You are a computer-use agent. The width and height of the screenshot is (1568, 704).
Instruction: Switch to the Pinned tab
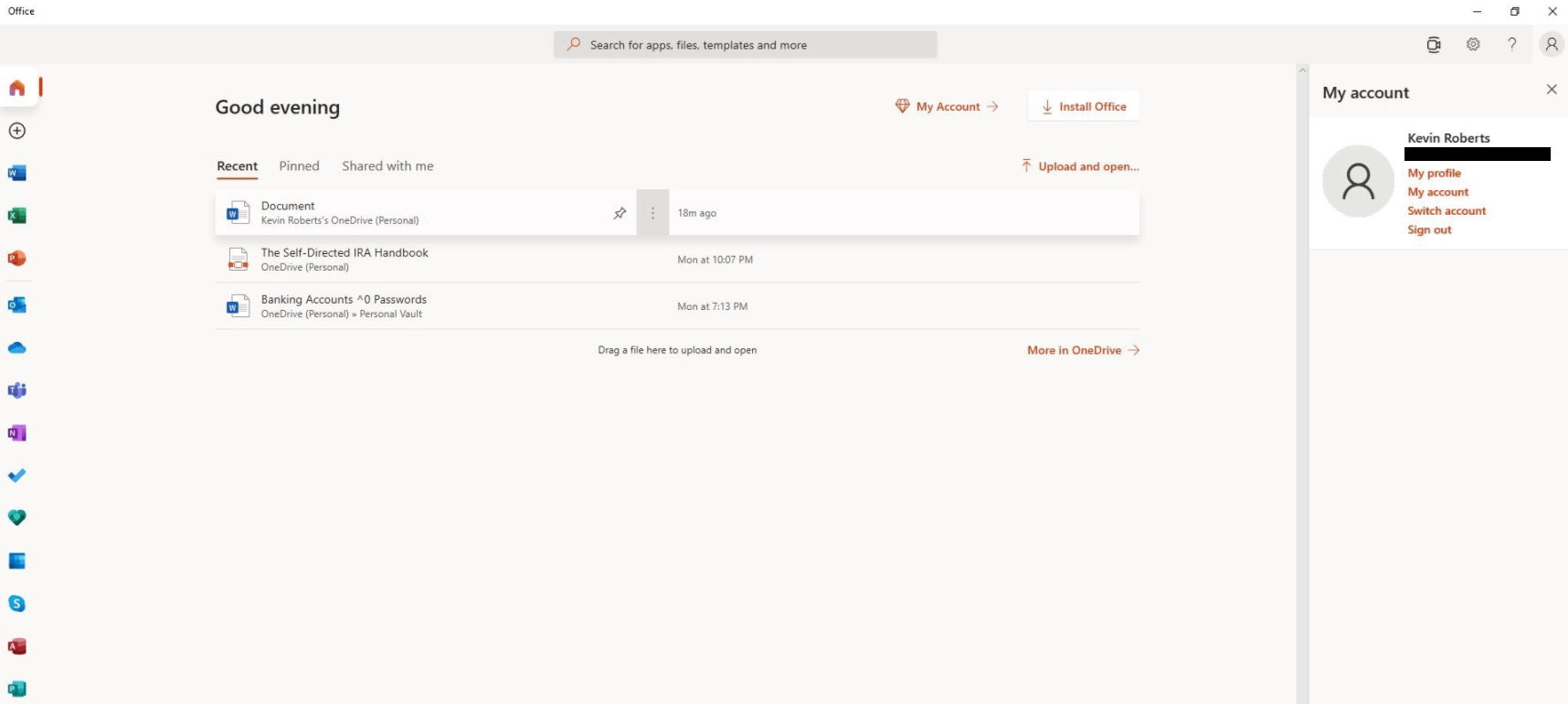click(x=299, y=166)
